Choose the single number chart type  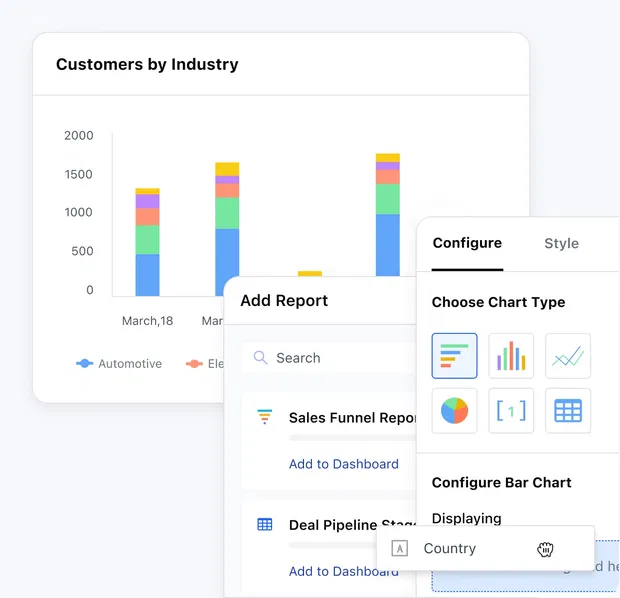[x=511, y=411]
